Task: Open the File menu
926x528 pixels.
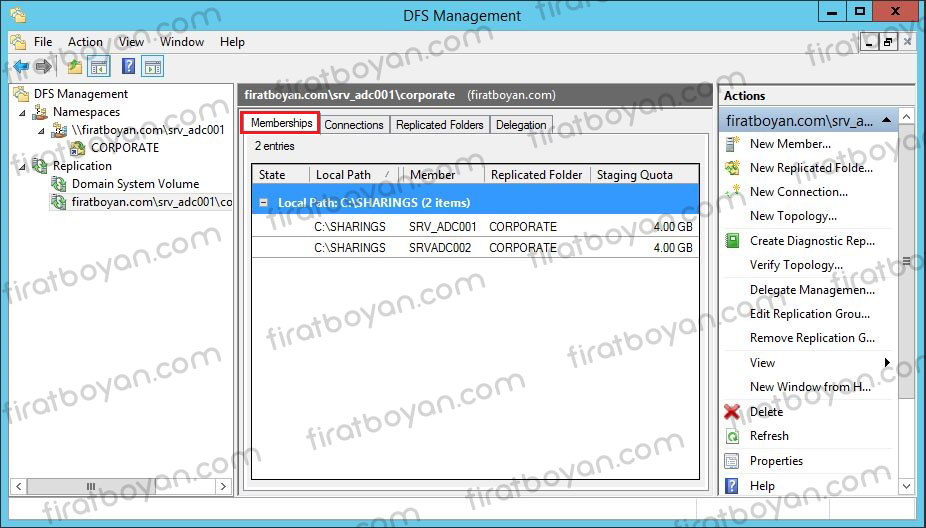Action: point(43,42)
